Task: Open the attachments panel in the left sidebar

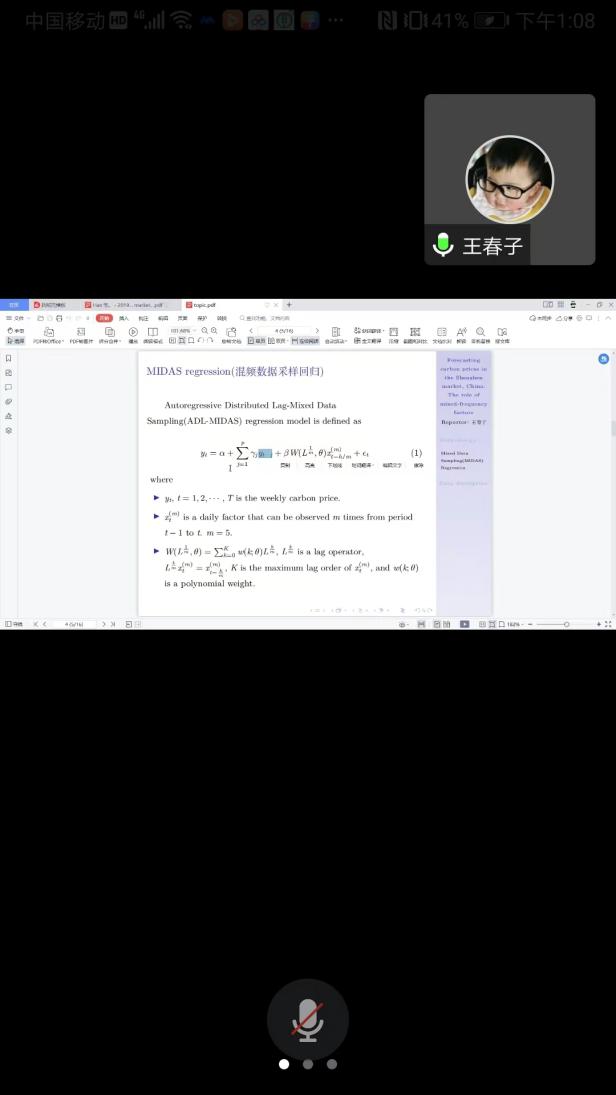Action: click(x=9, y=401)
